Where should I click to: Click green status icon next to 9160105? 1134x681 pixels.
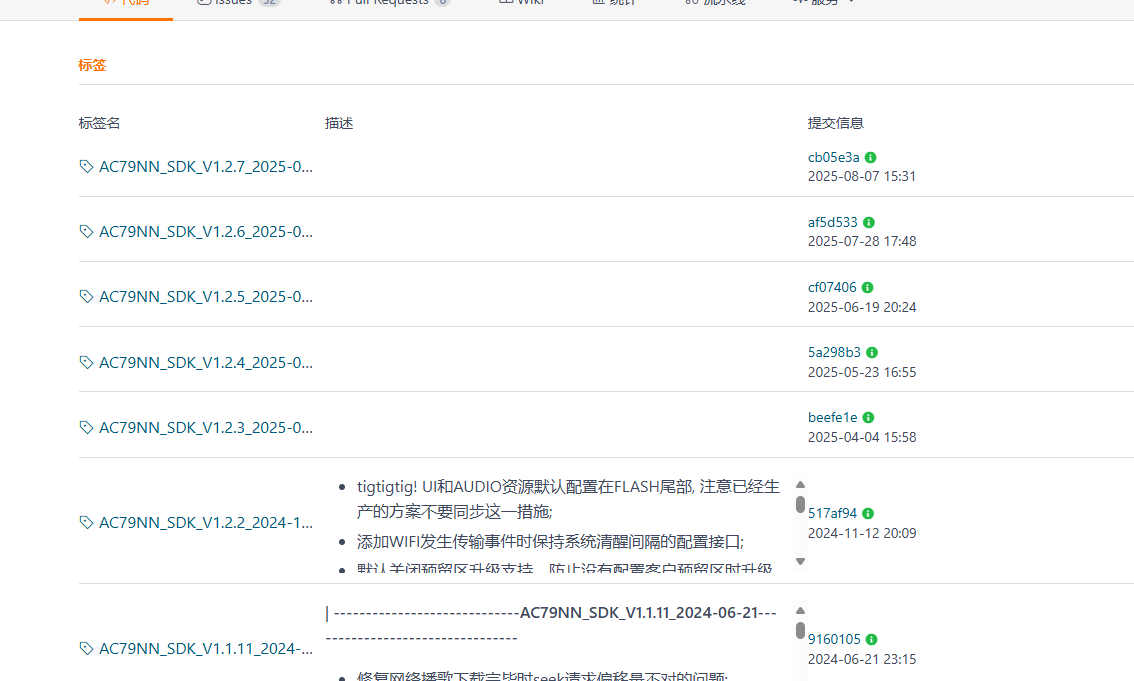871,640
